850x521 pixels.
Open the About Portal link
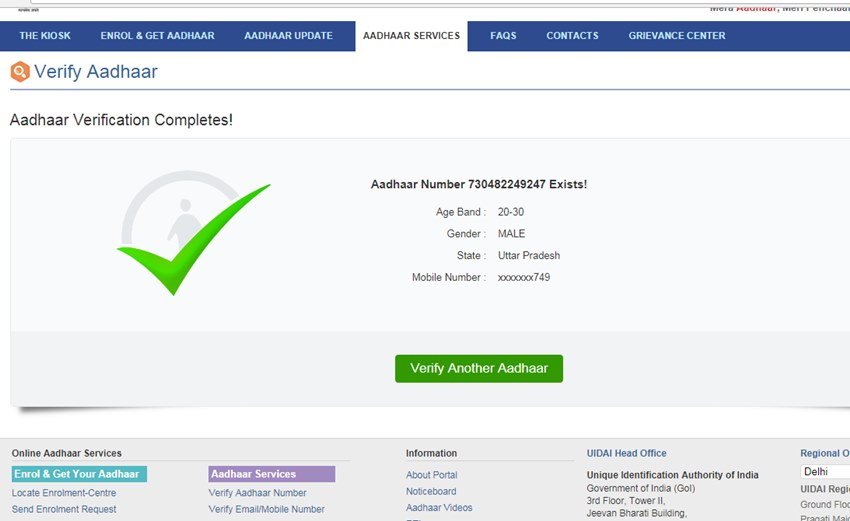431,475
